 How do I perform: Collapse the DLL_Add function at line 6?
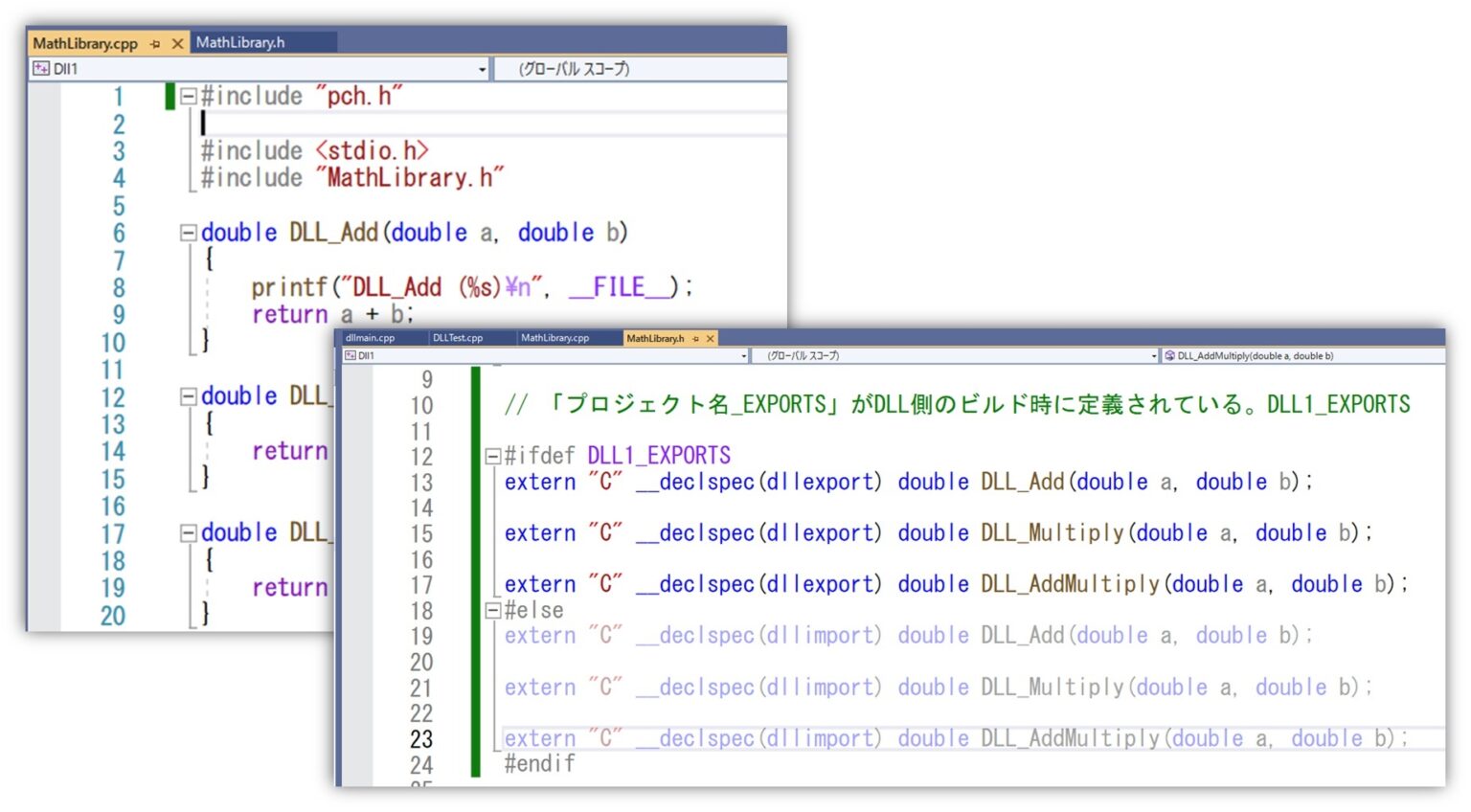coord(188,232)
